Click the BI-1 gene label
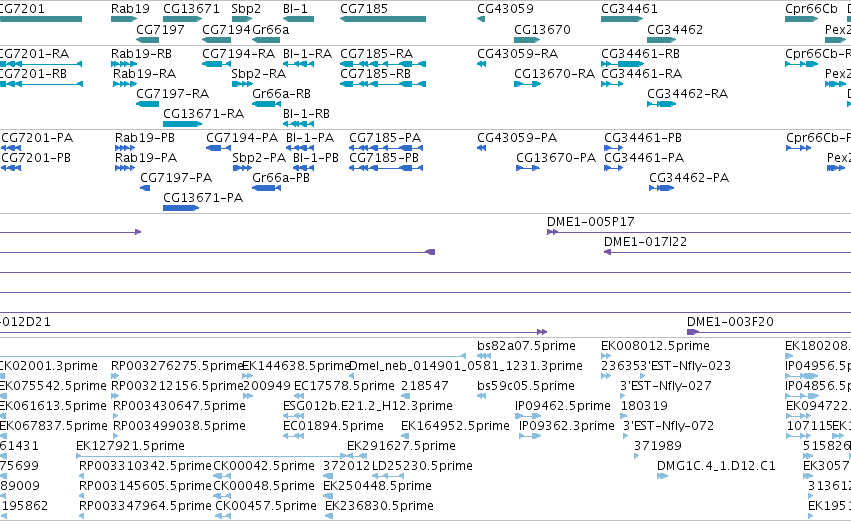 click(x=295, y=9)
